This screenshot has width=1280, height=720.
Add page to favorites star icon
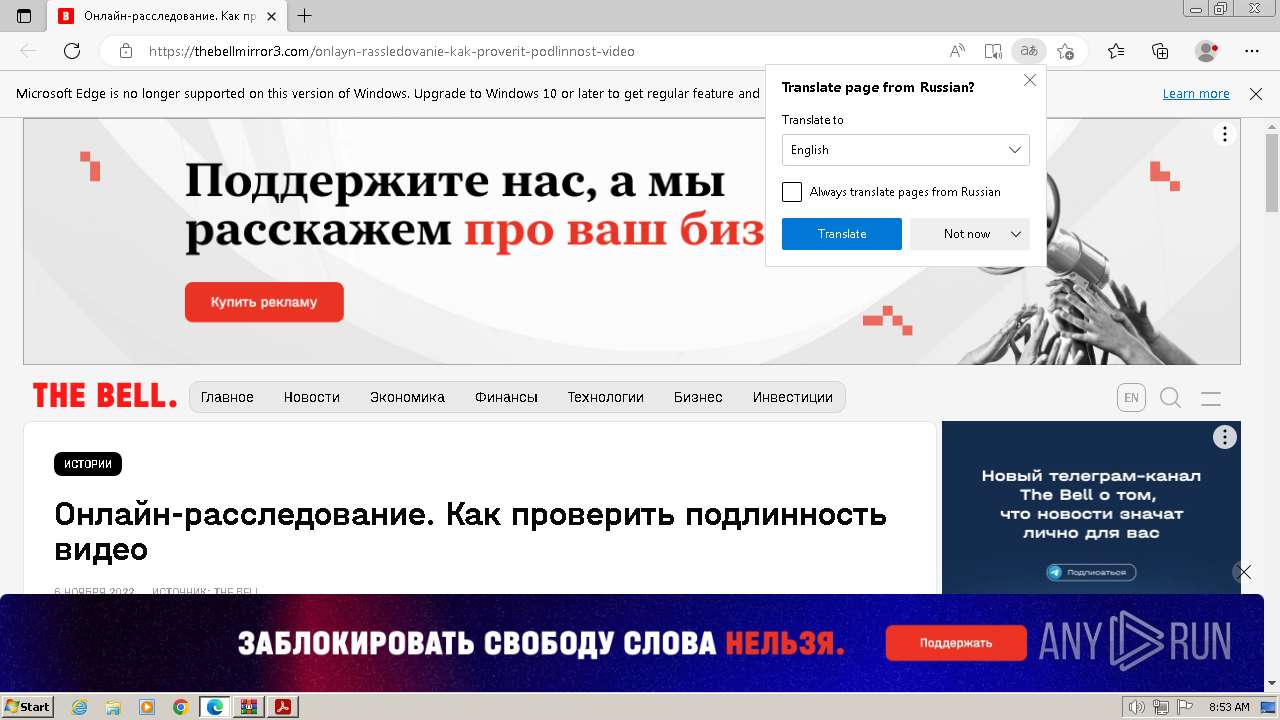pos(1065,51)
